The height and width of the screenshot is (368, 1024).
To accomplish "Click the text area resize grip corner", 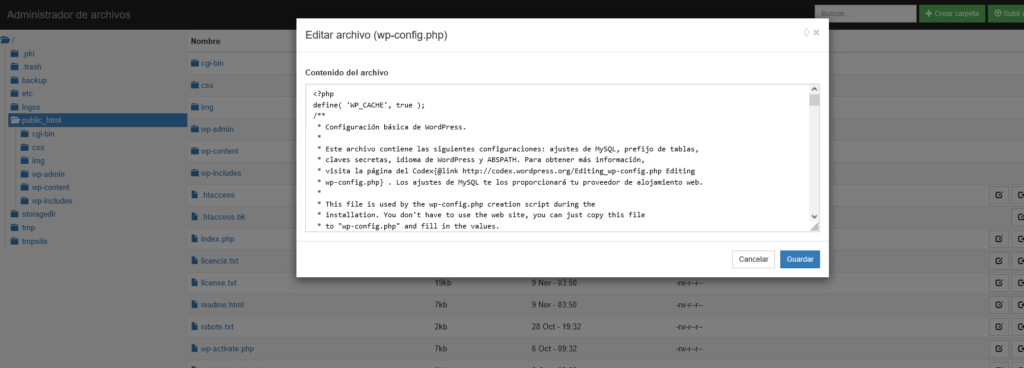I will [x=814, y=226].
